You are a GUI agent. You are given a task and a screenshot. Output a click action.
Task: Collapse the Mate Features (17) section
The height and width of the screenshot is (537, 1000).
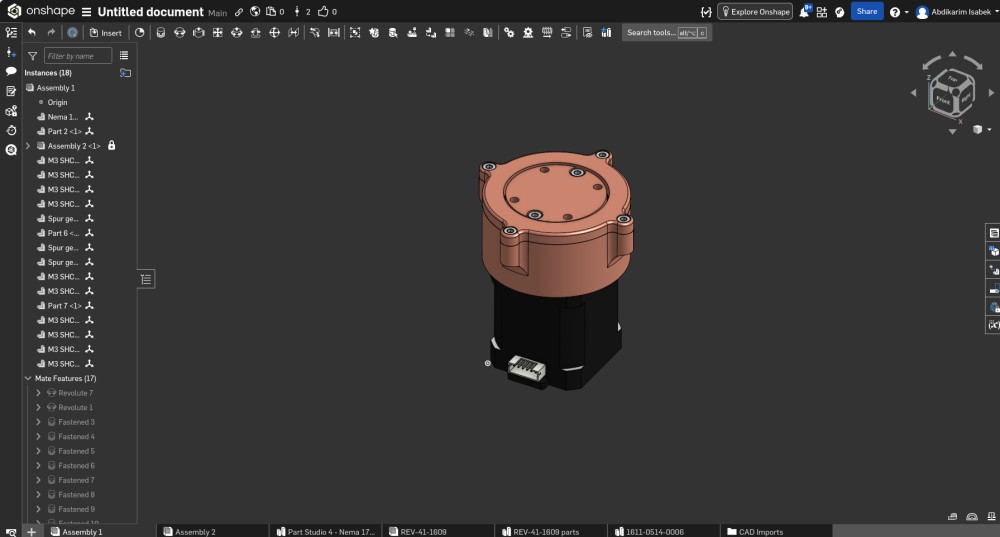click(28, 378)
